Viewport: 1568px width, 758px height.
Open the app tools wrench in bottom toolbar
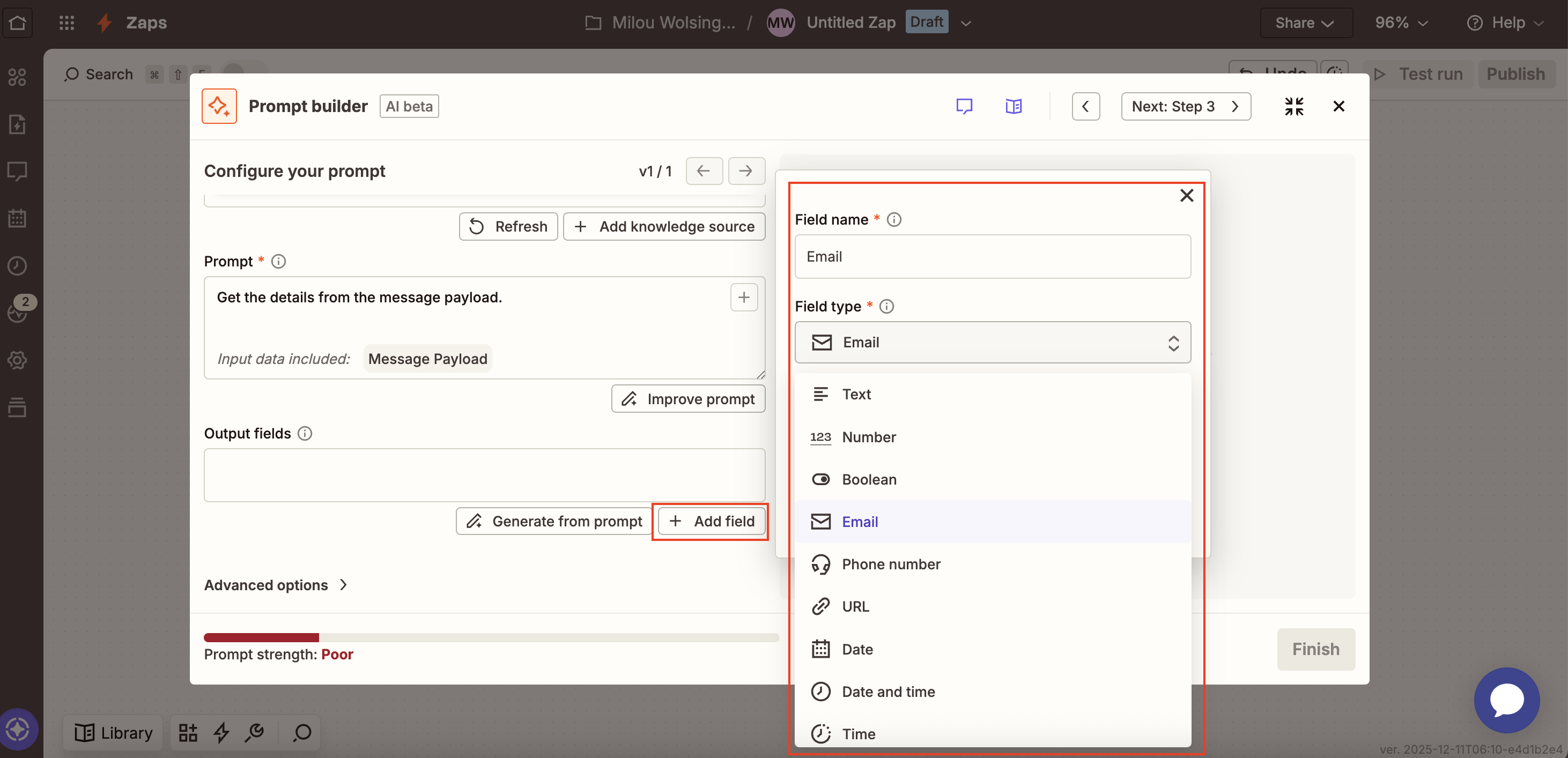coord(255,732)
